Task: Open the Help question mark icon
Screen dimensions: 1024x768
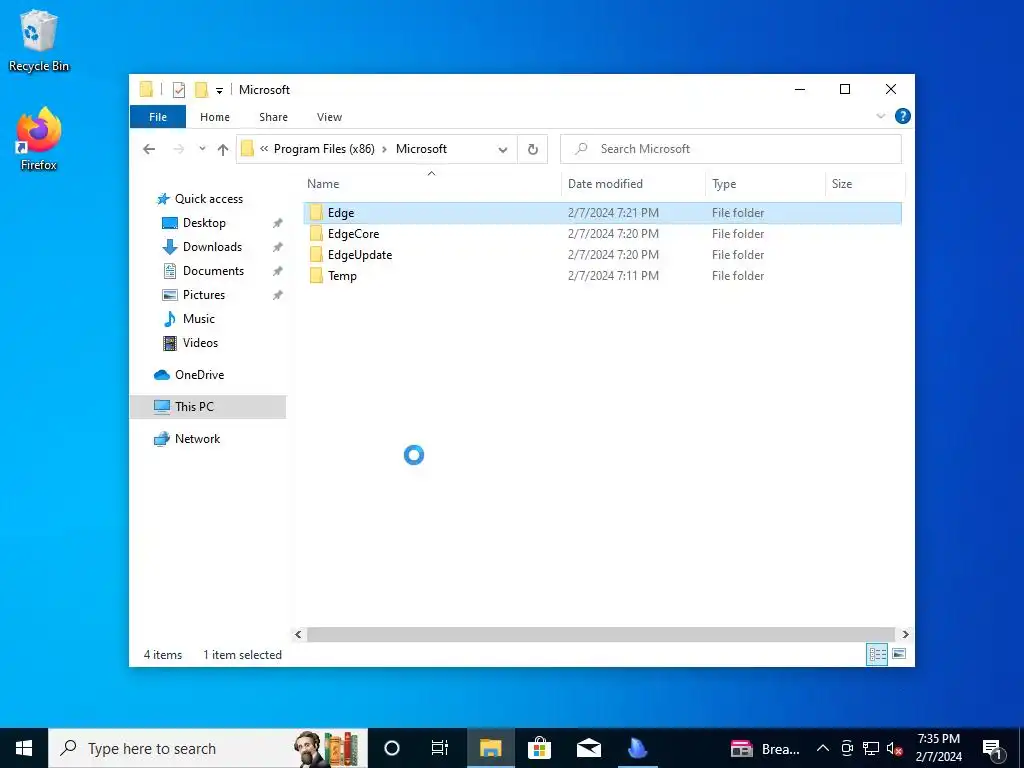Action: [903, 116]
